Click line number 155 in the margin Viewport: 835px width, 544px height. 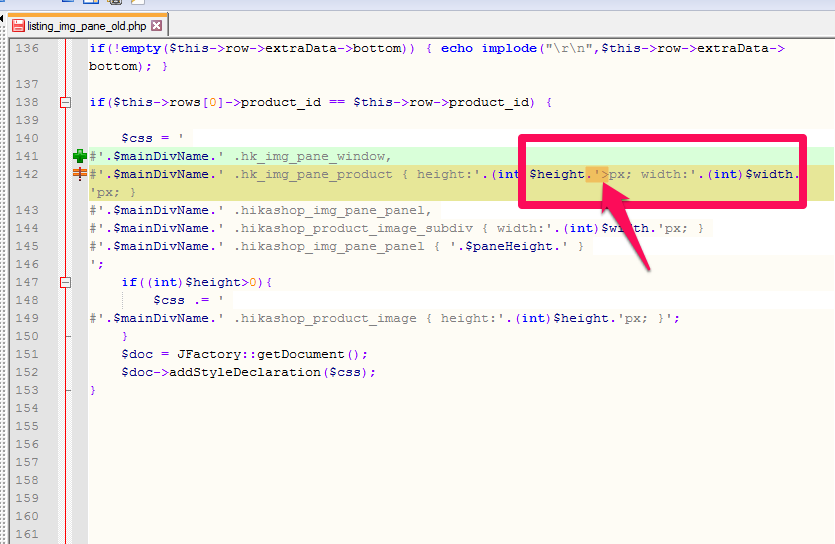pyautogui.click(x=27, y=426)
